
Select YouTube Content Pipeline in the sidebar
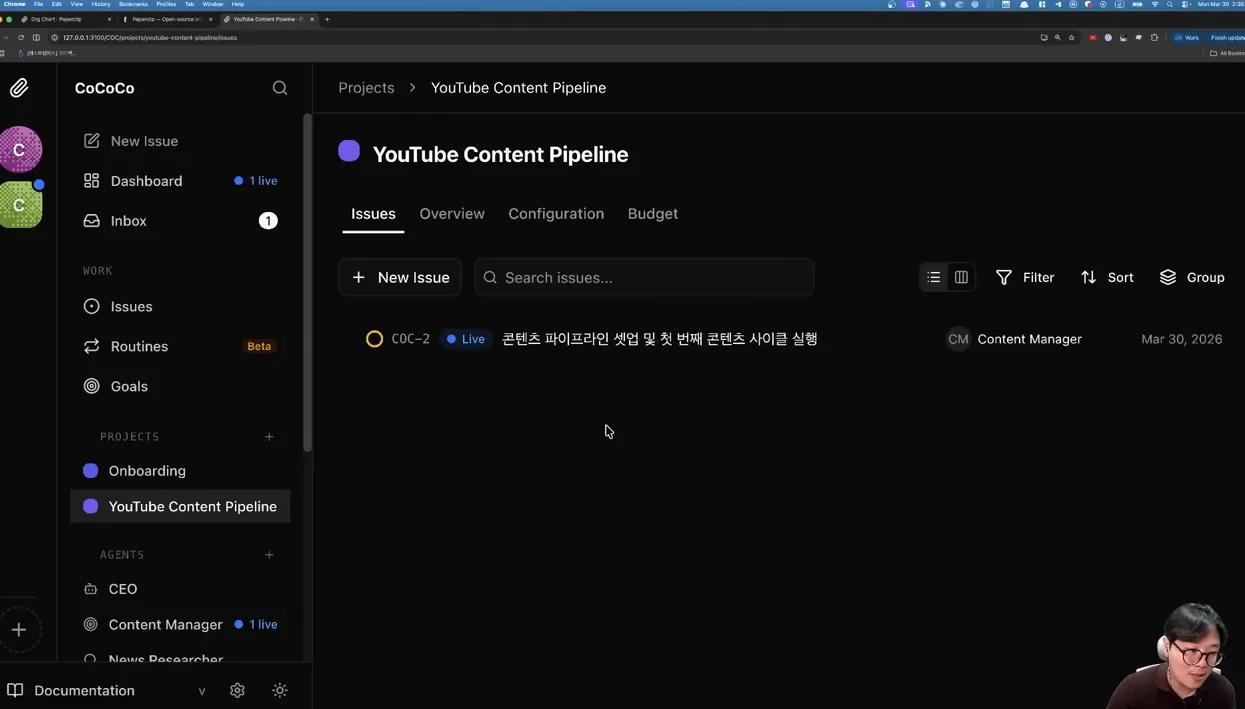(x=180, y=507)
